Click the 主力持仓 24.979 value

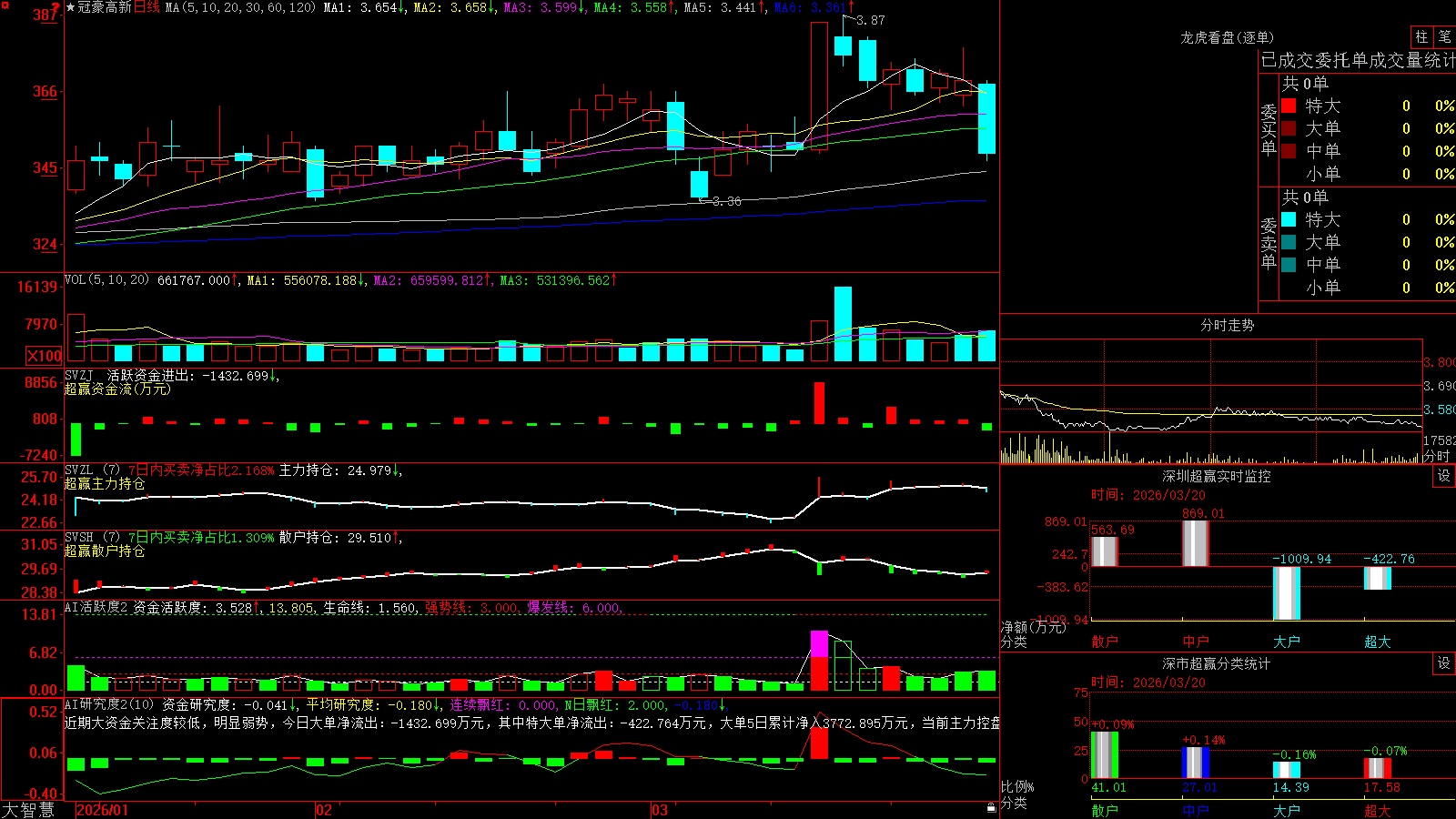click(370, 470)
